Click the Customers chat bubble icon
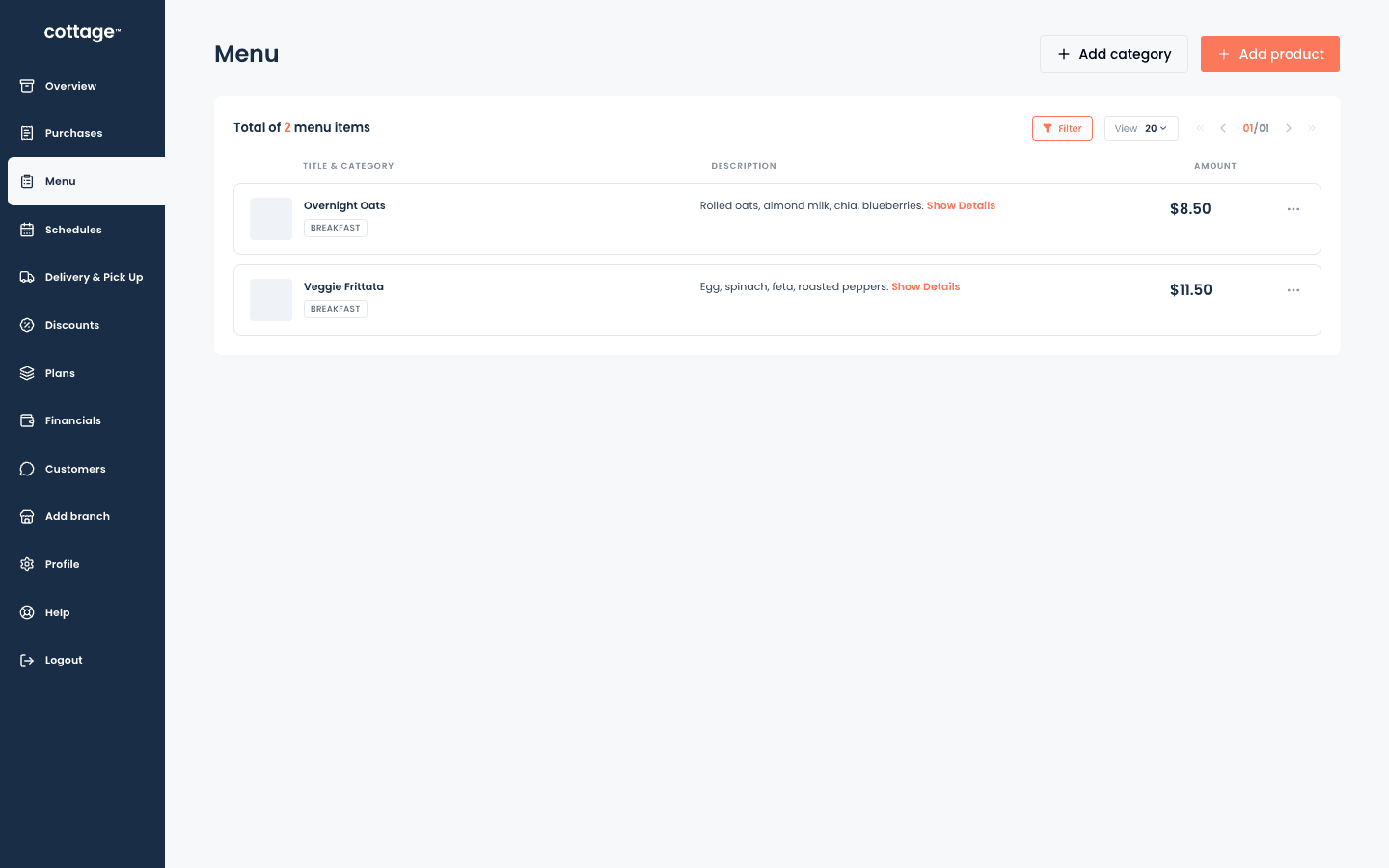The height and width of the screenshot is (868, 1389). pyautogui.click(x=27, y=469)
